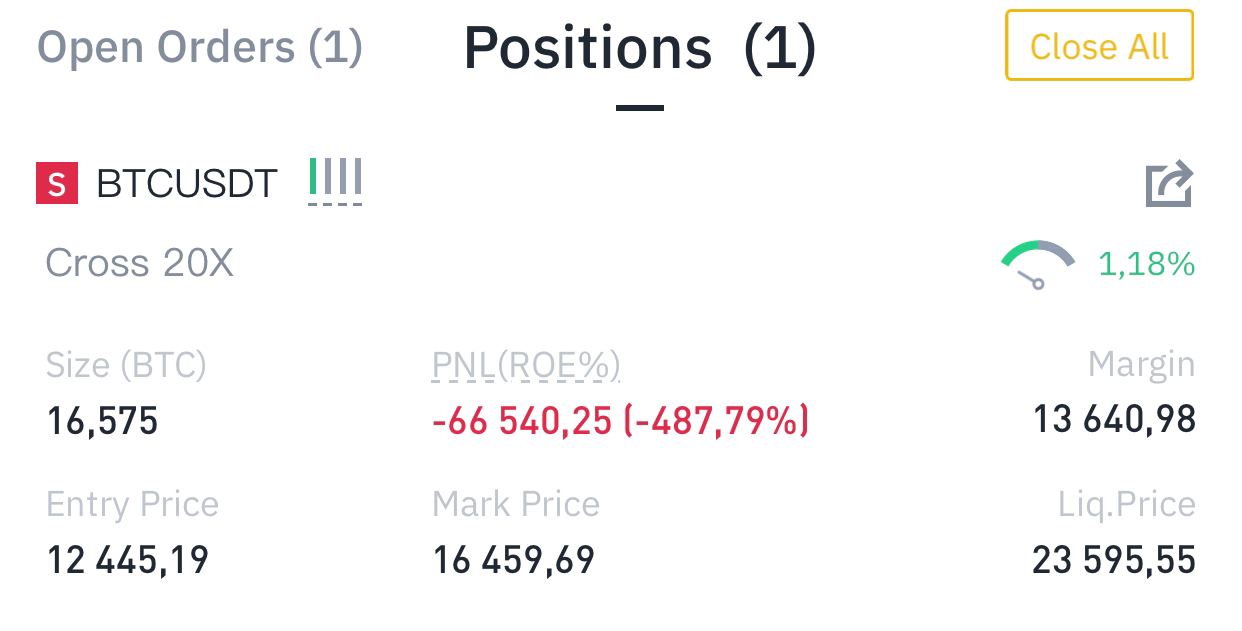Click the 1,18% margin ratio value
Image resolution: width=1242 pixels, height=631 pixels.
point(1146,265)
